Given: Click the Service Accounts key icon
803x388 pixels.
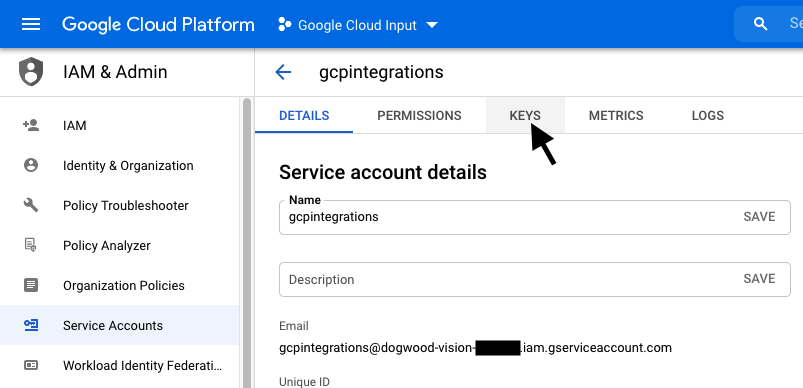Looking at the screenshot, I should [x=31, y=325].
